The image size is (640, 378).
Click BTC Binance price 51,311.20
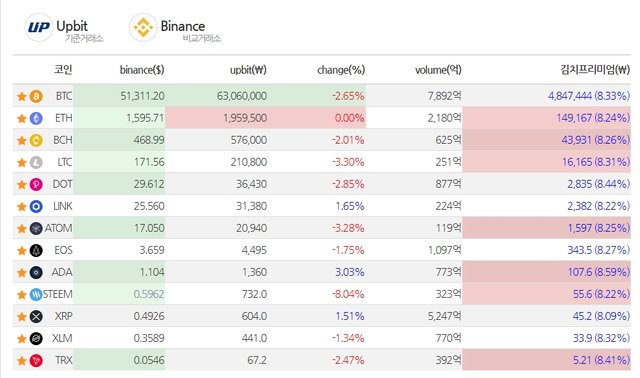point(142,96)
